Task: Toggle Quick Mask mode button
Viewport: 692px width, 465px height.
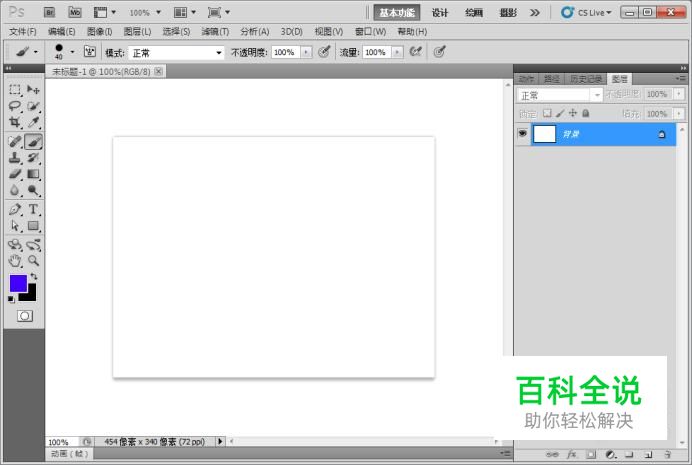Action: [24, 315]
